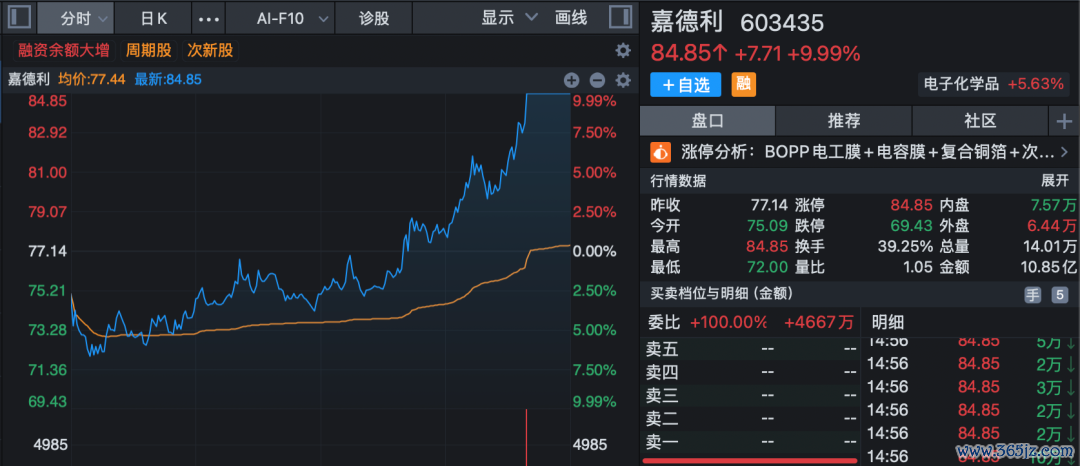Add stock via +自选 button

[x=685, y=85]
